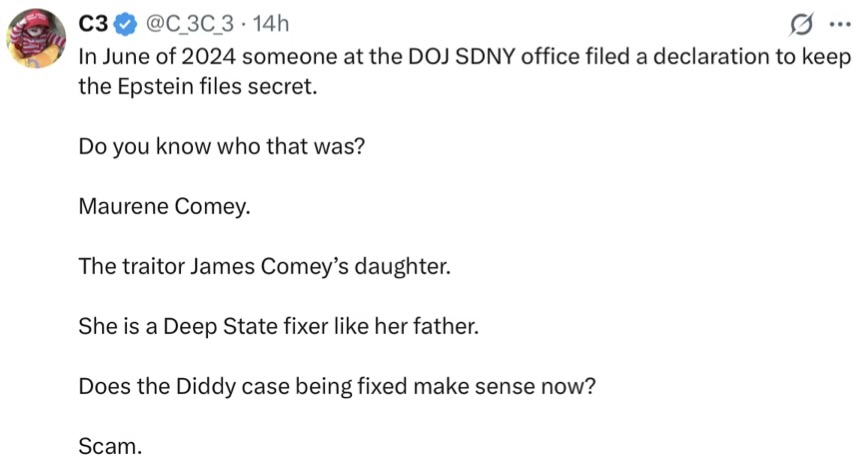Click the 'Does the Diddy case' question line
The image size is (860, 472).
[337, 386]
